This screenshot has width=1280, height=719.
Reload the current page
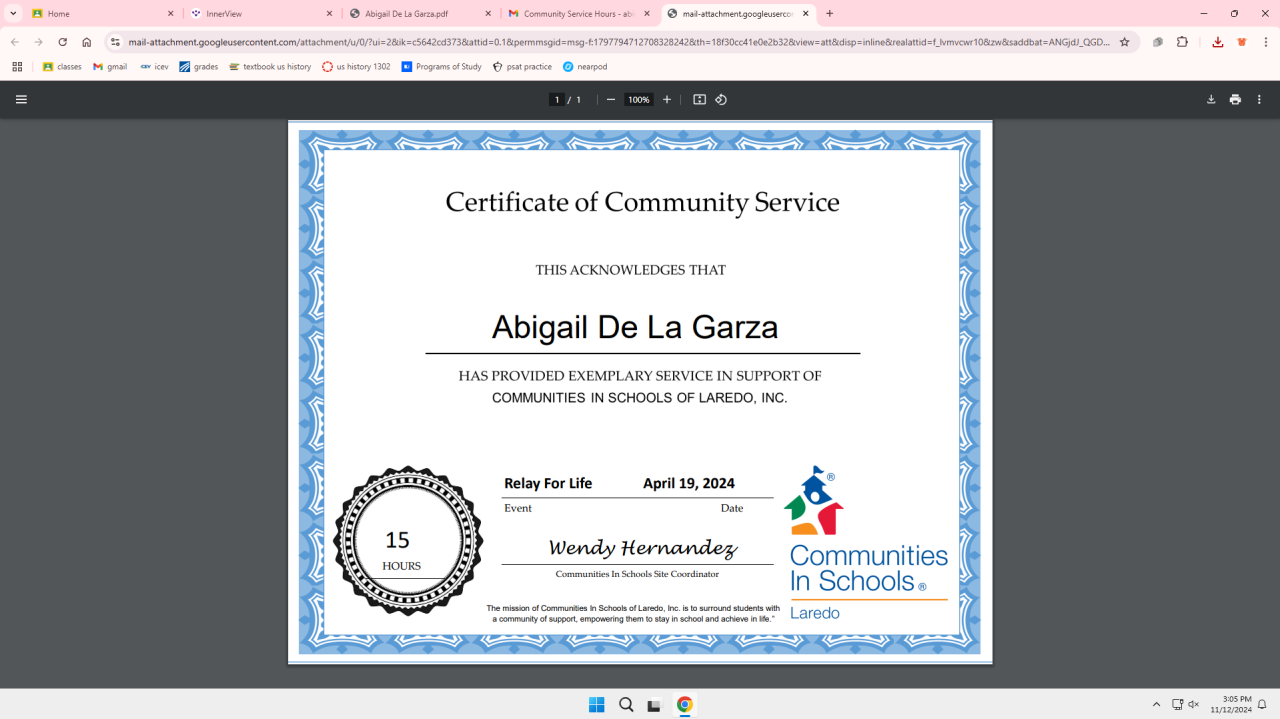[63, 42]
